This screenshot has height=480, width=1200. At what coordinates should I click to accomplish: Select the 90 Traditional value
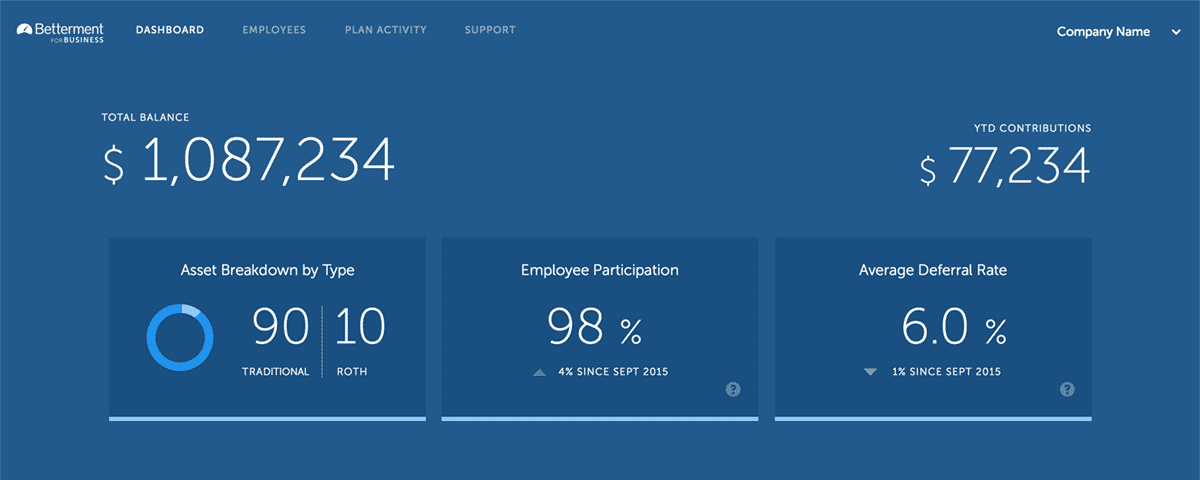point(276,340)
